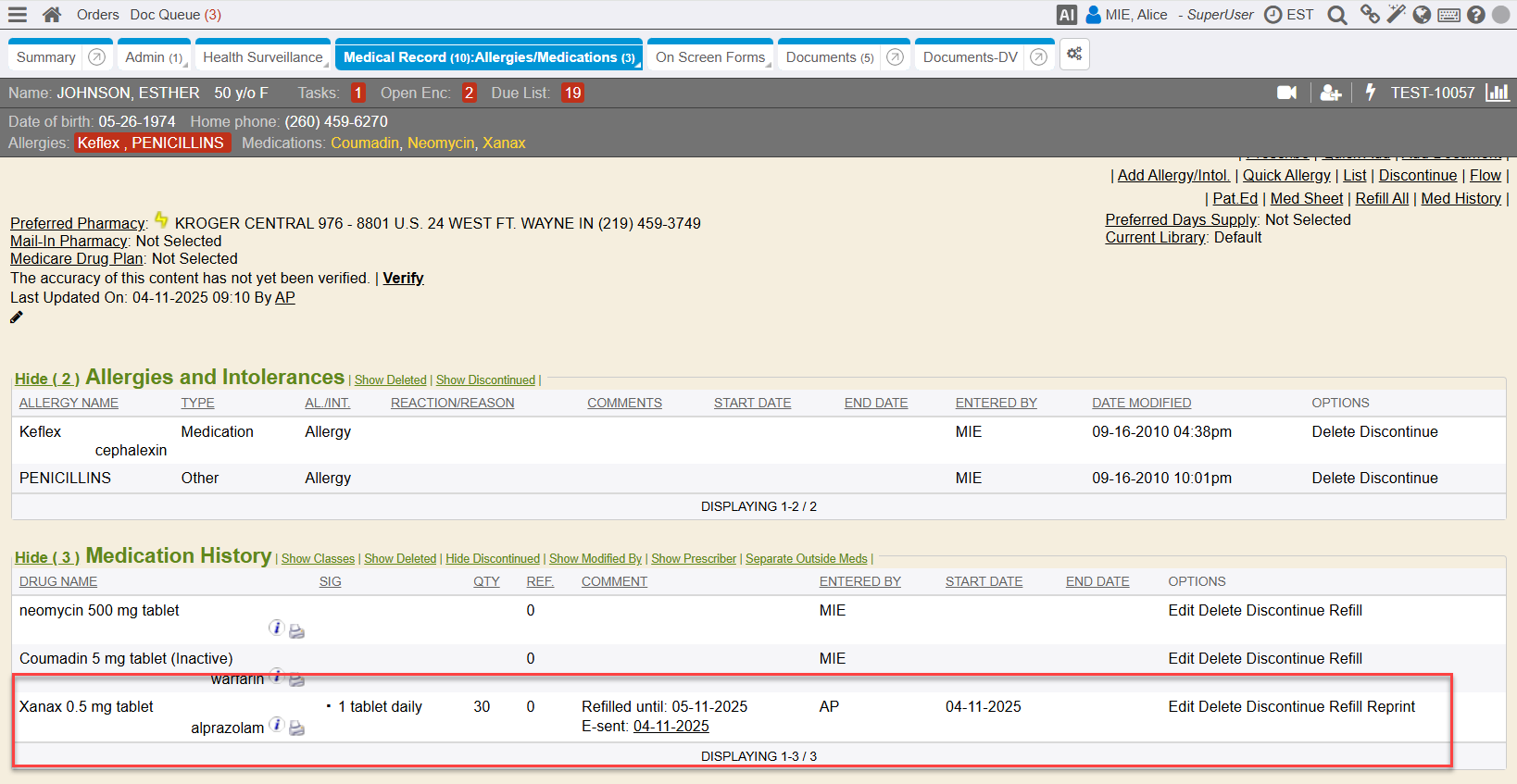Switch to the Health Surveillance tab

click(x=263, y=57)
